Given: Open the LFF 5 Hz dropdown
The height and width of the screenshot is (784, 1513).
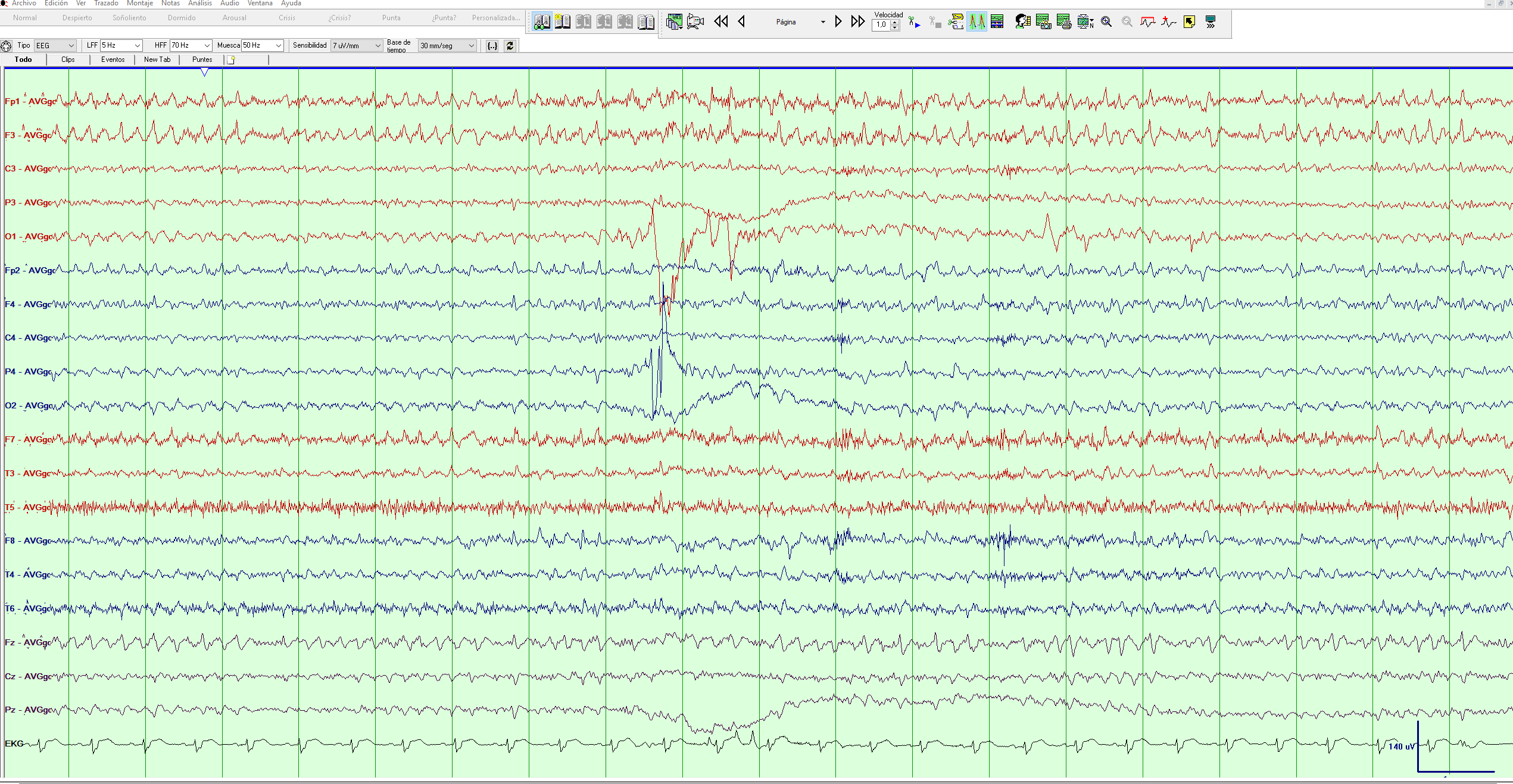Looking at the screenshot, I should click(x=121, y=45).
